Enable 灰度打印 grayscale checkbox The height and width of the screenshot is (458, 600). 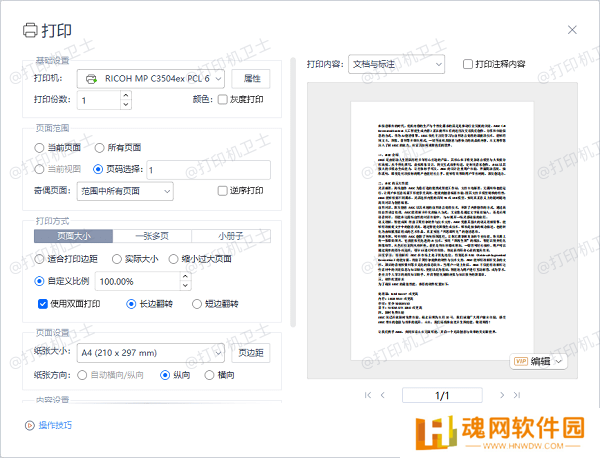pos(222,99)
